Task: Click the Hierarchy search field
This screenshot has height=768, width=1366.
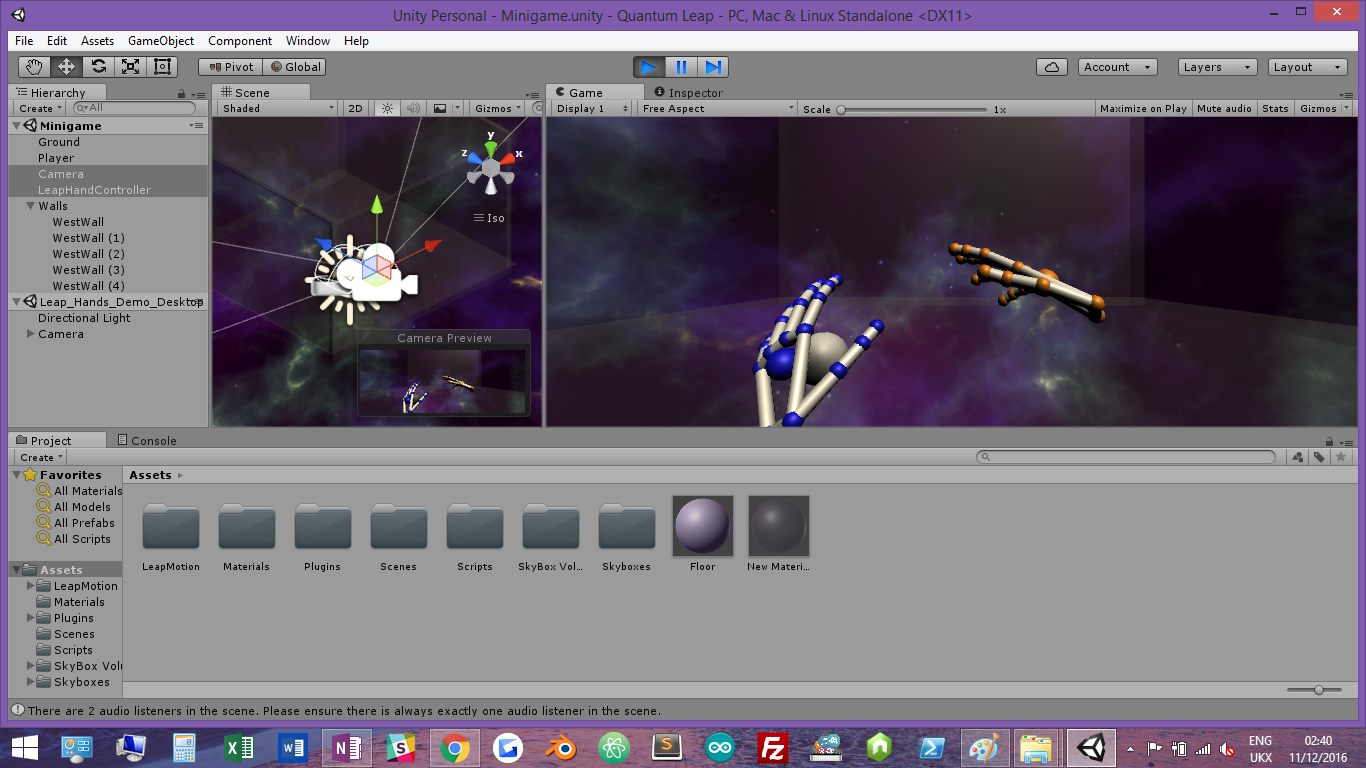Action: (x=134, y=108)
